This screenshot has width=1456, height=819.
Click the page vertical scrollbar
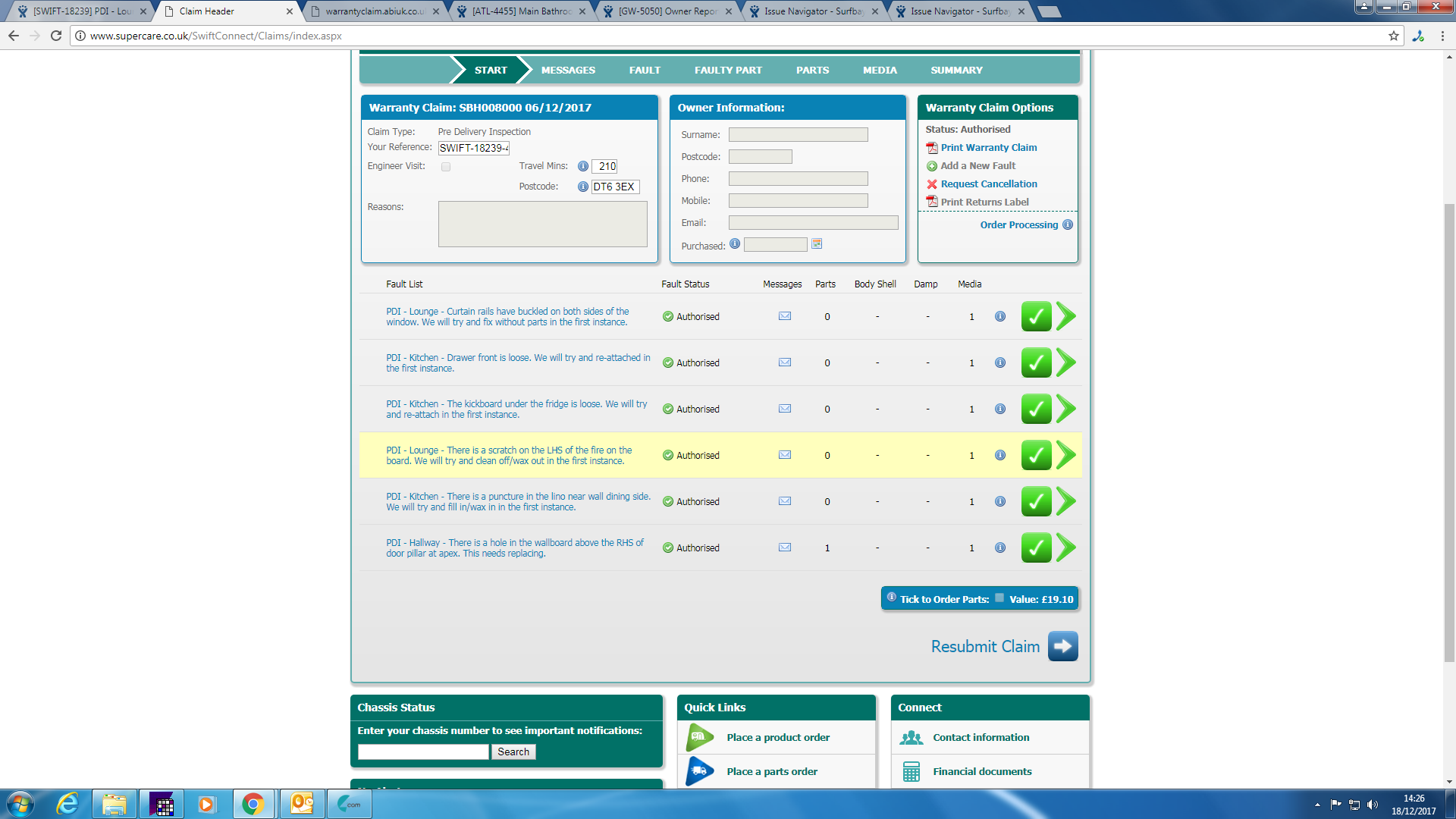click(1449, 432)
